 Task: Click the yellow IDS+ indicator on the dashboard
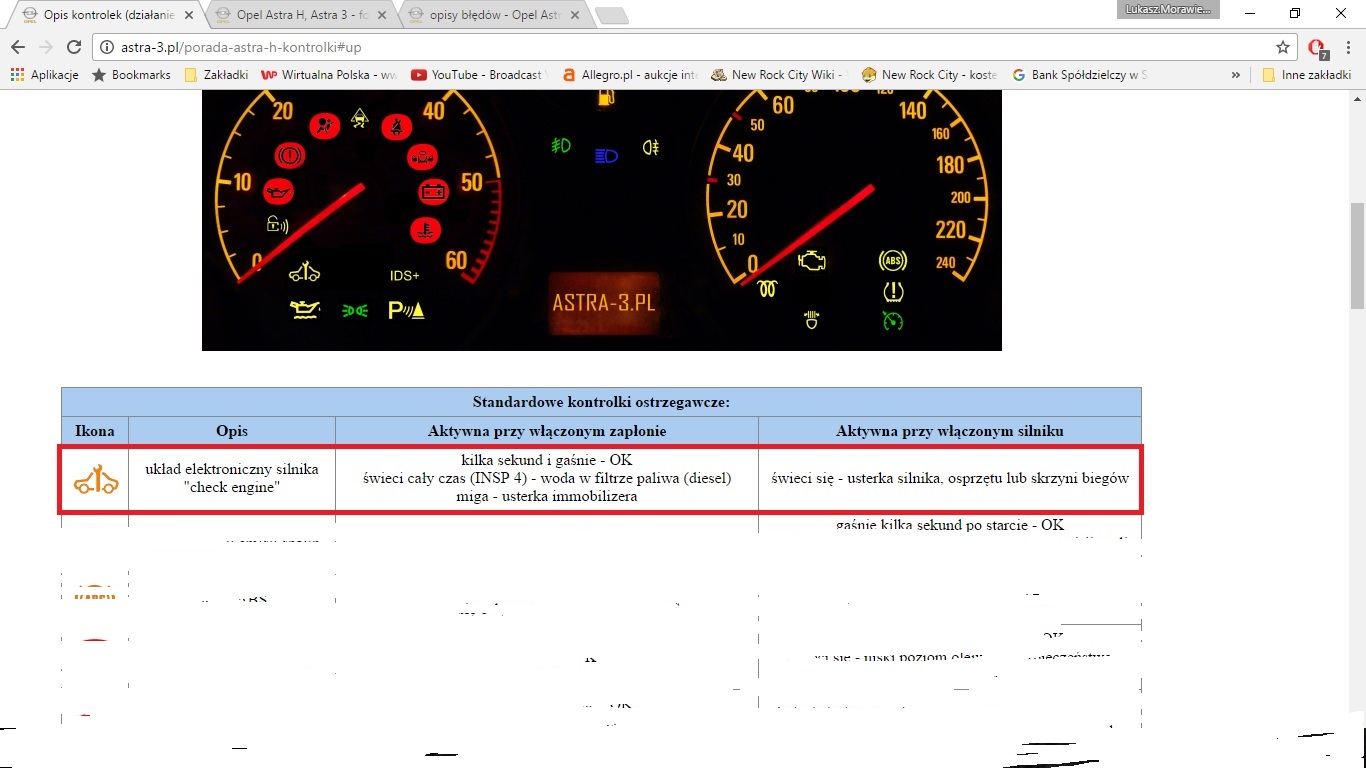[x=405, y=276]
